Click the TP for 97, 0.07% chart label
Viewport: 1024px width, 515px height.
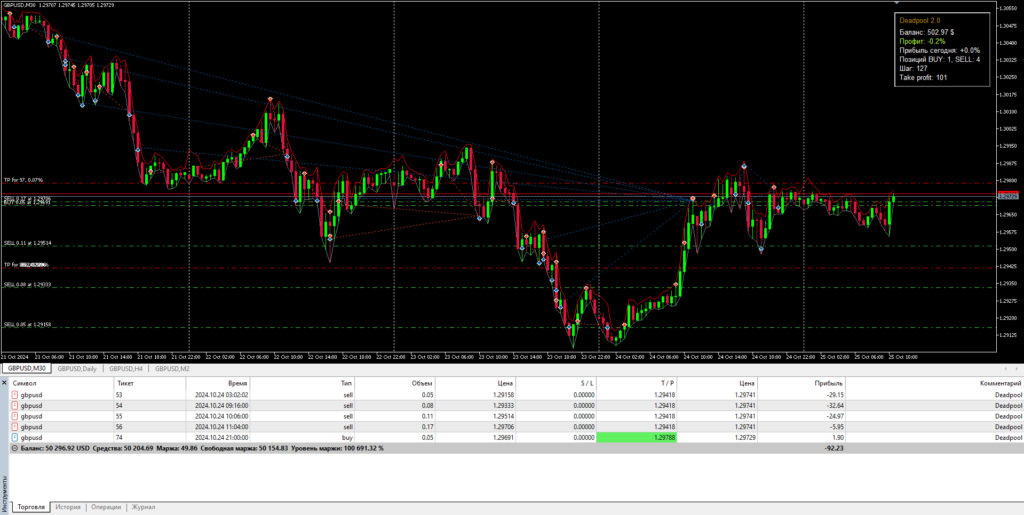(x=23, y=179)
